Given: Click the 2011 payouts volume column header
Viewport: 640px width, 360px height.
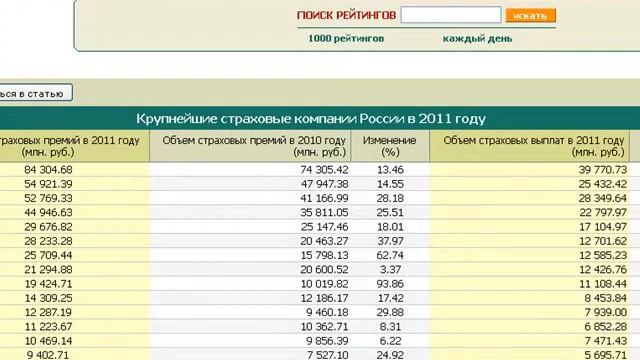Looking at the screenshot, I should [529, 146].
